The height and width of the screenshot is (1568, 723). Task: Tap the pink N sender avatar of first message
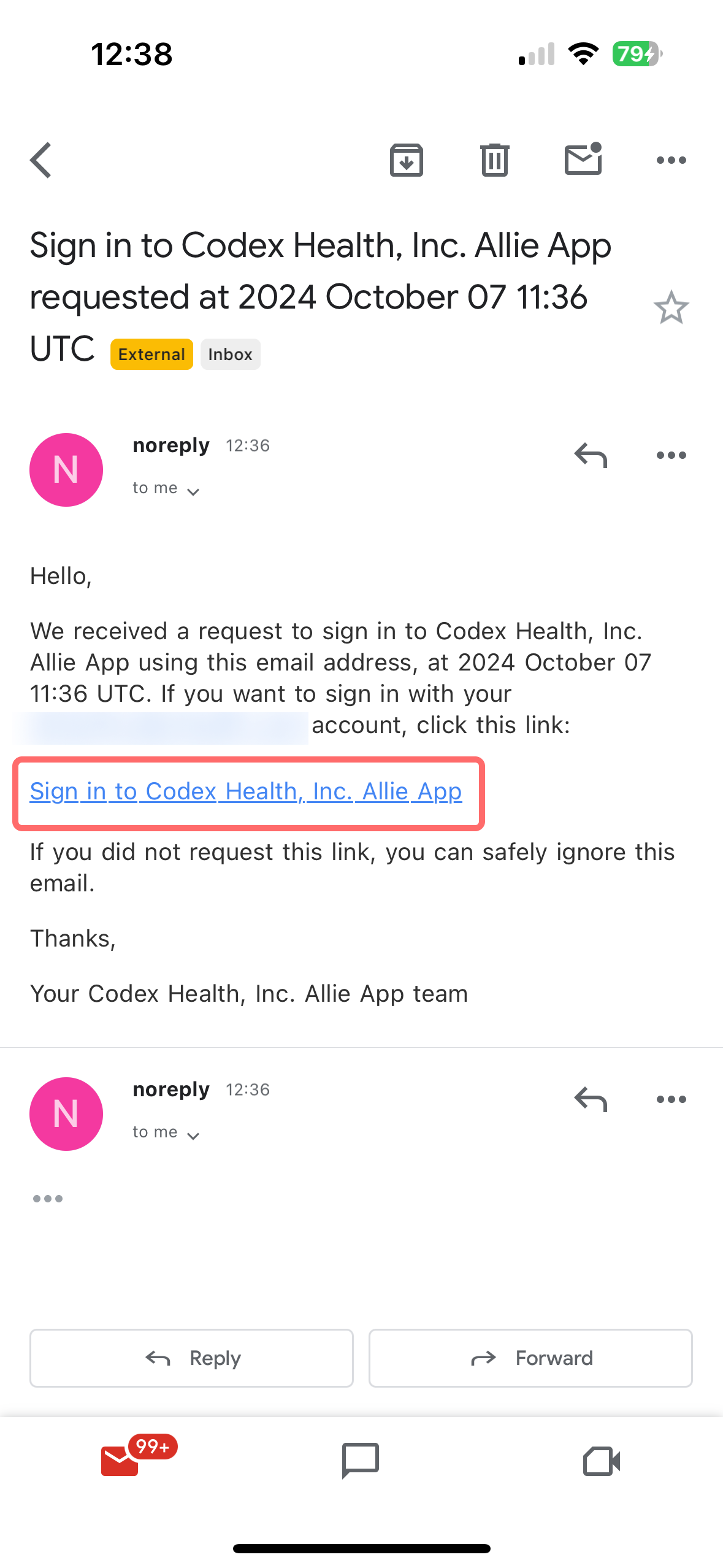[66, 470]
